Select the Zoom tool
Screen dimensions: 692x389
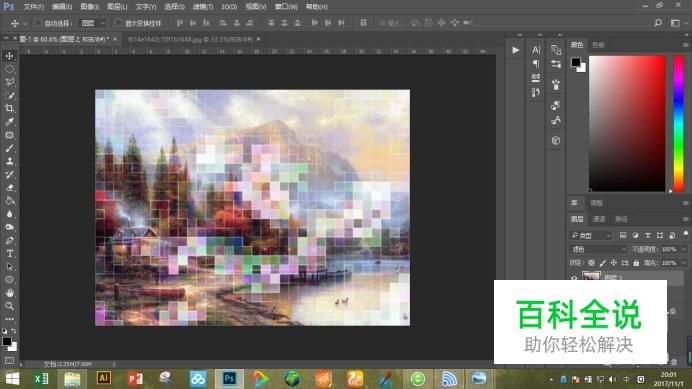click(9, 306)
